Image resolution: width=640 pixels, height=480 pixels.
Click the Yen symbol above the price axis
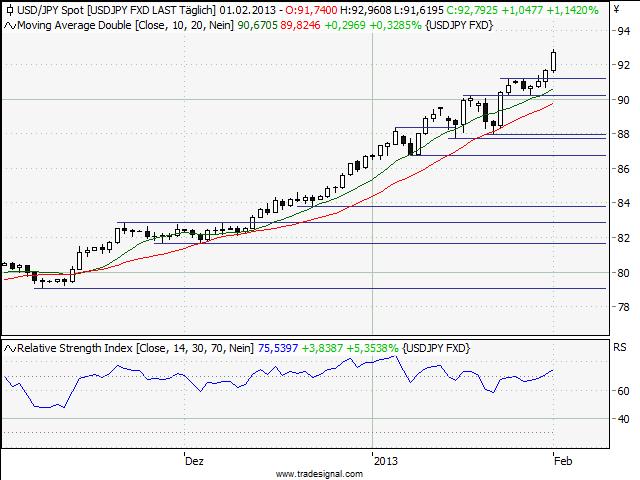(x=616, y=9)
